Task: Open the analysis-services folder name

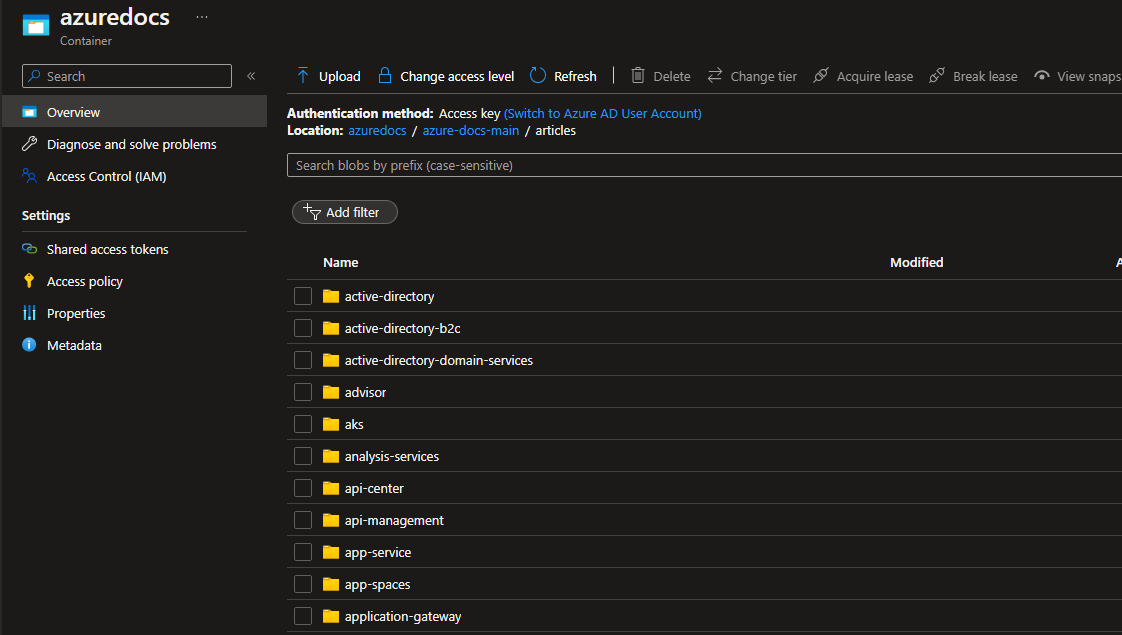Action: click(x=392, y=456)
